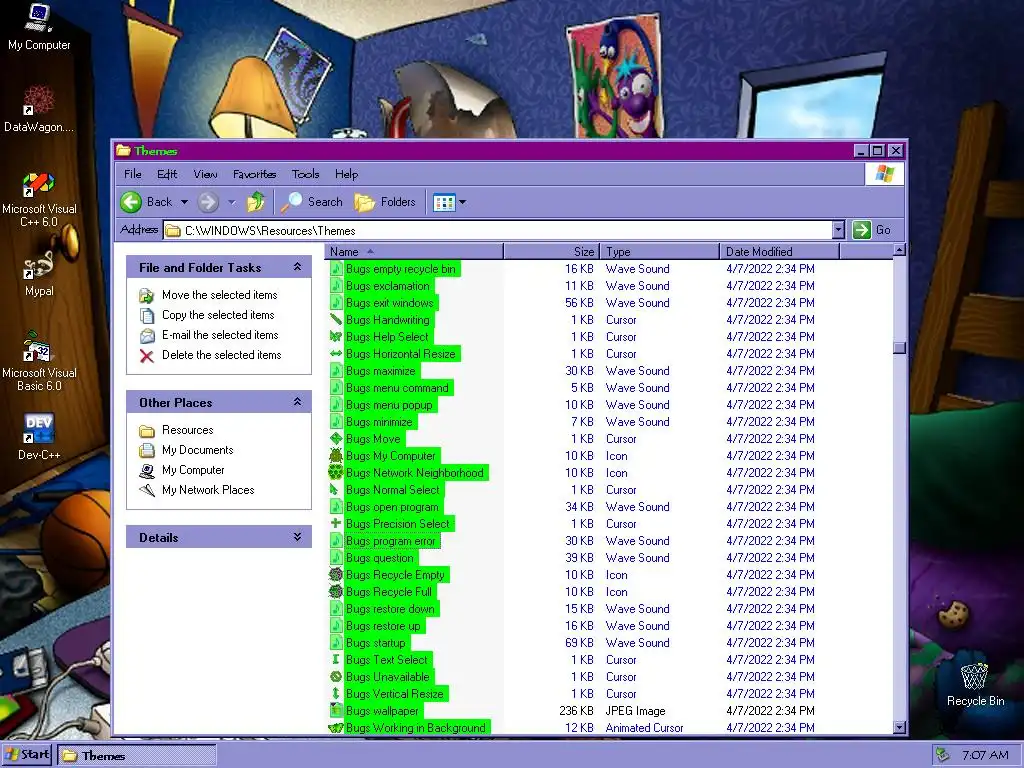This screenshot has height=768, width=1024.
Task: Select the Bugs wallpaper JPEG icon
Action: [336, 711]
